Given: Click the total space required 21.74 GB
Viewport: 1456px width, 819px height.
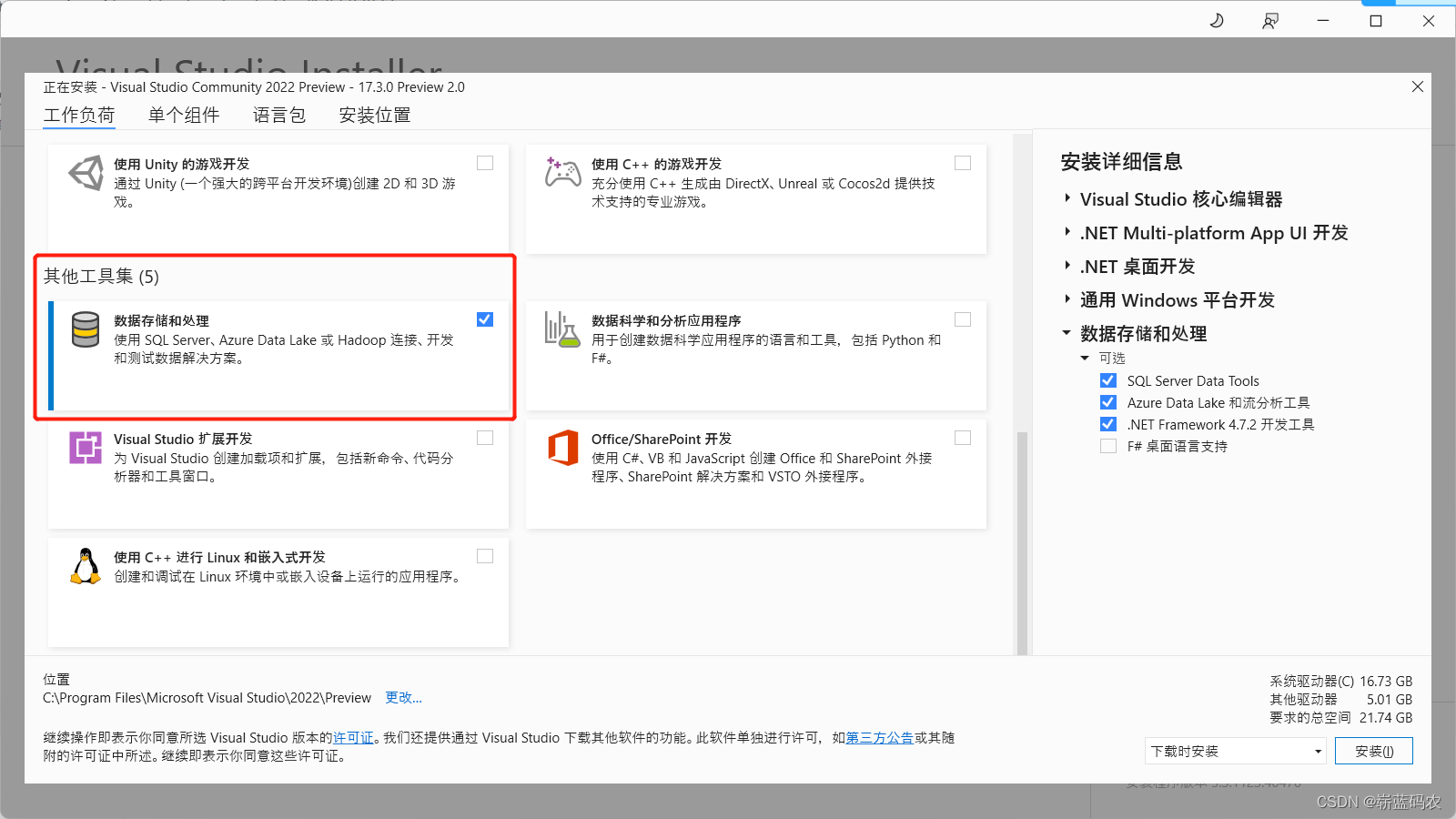Looking at the screenshot, I should click(1386, 717).
